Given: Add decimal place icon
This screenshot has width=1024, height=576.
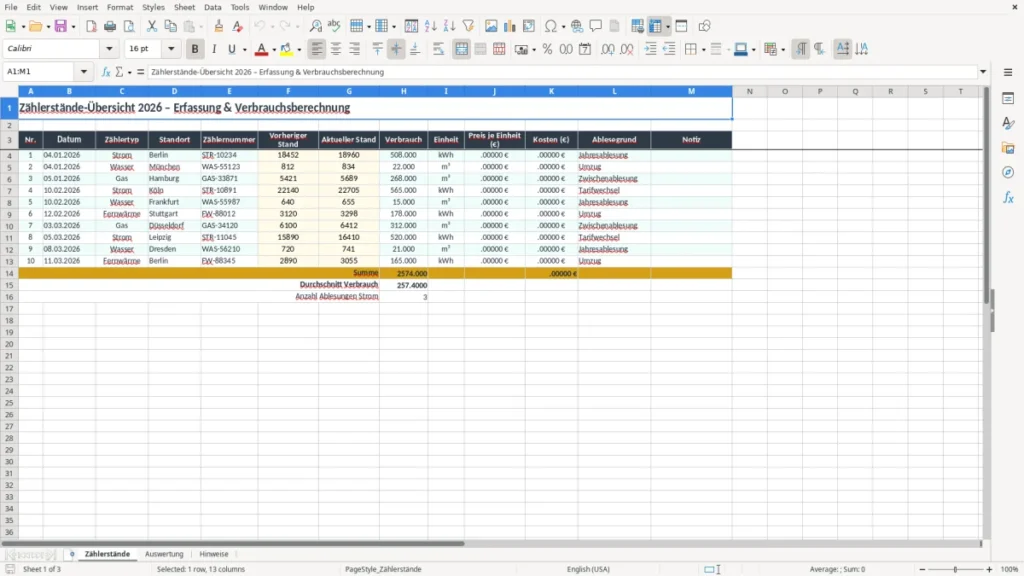Looking at the screenshot, I should coord(608,49).
